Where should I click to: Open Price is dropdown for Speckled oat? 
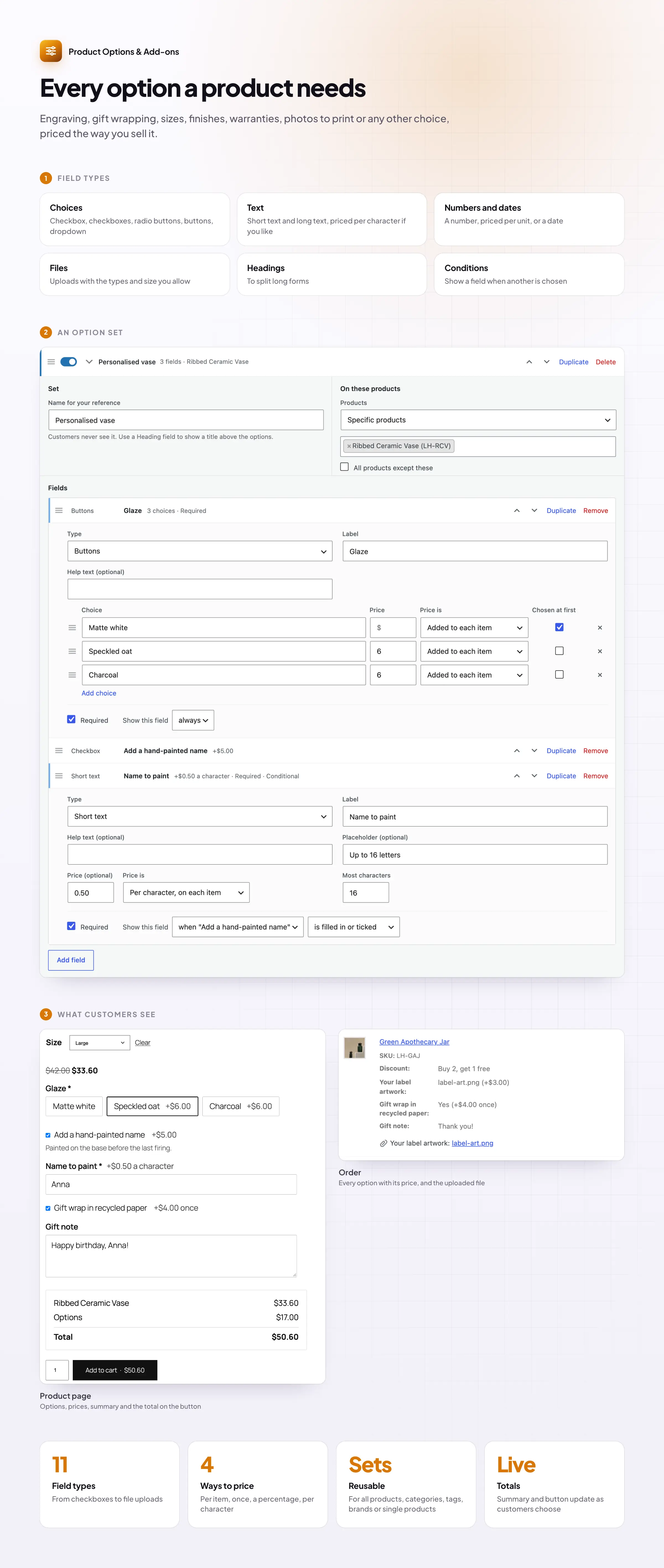click(474, 651)
